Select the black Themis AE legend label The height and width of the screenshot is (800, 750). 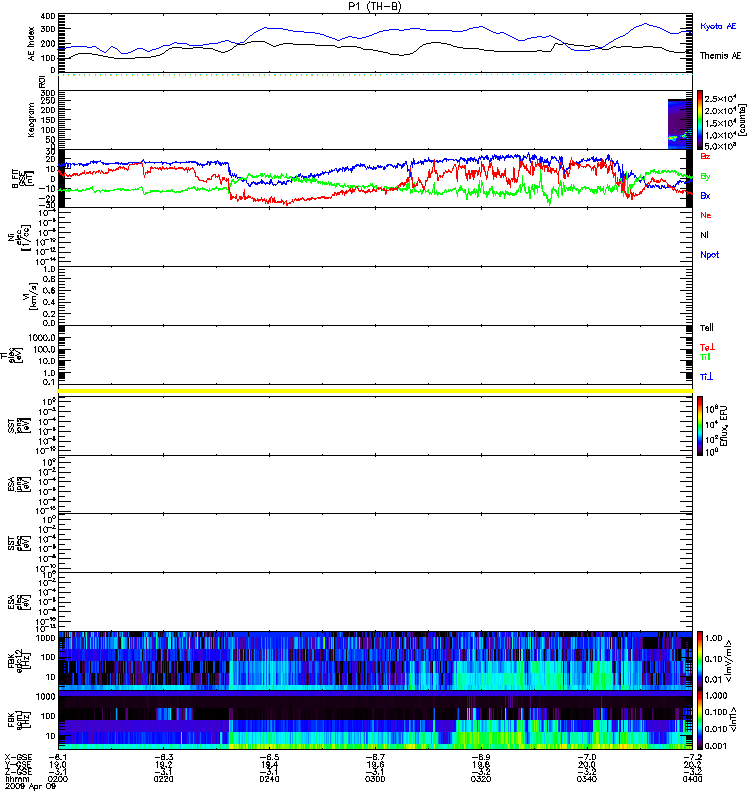click(720, 56)
